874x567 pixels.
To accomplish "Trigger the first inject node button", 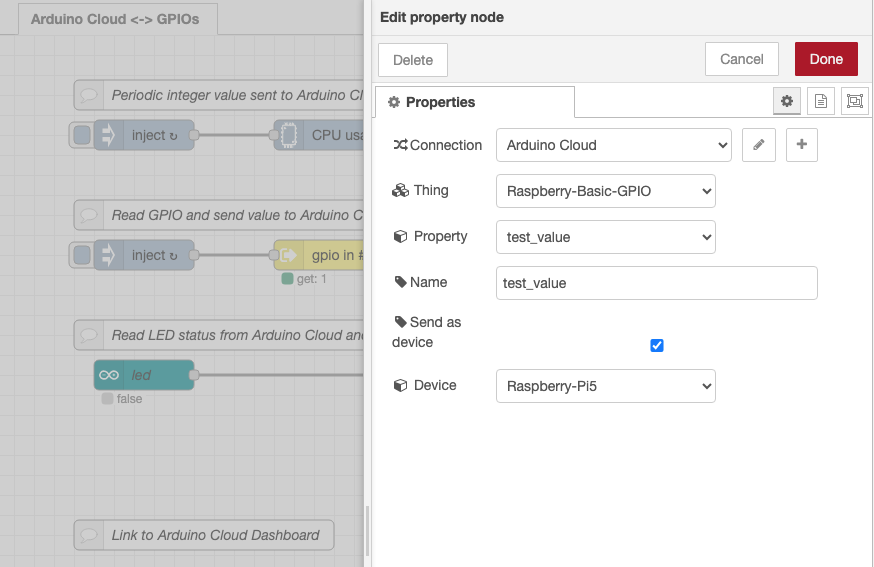I will (82, 135).
